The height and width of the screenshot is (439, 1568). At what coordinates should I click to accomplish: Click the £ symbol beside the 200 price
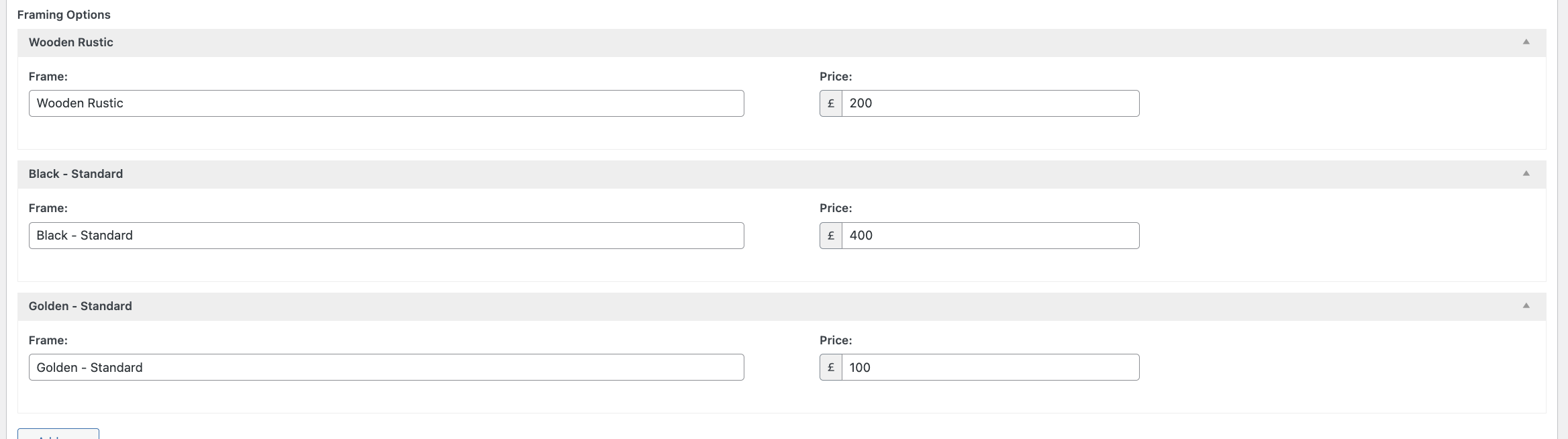point(831,103)
